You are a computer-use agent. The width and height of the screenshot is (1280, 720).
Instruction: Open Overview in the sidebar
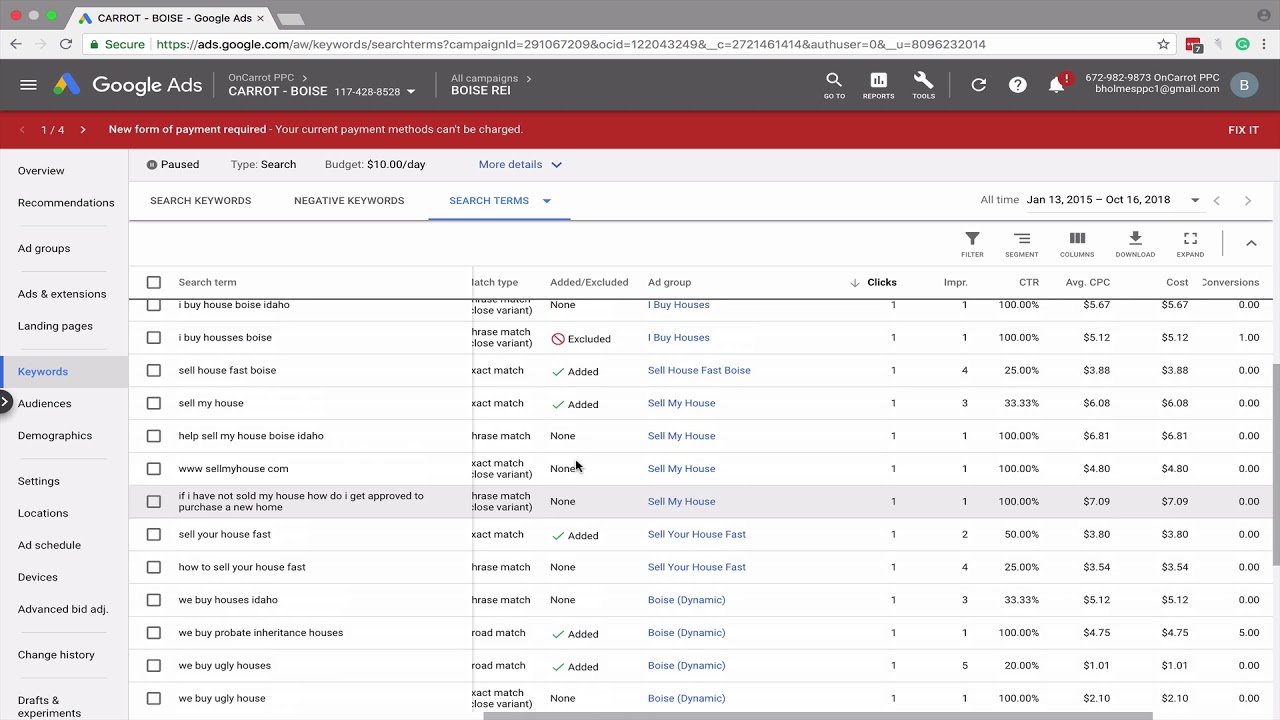(41, 171)
